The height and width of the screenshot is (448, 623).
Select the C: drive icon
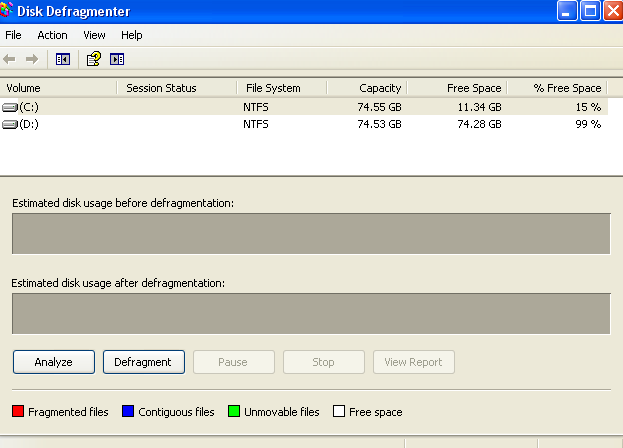tap(10, 107)
